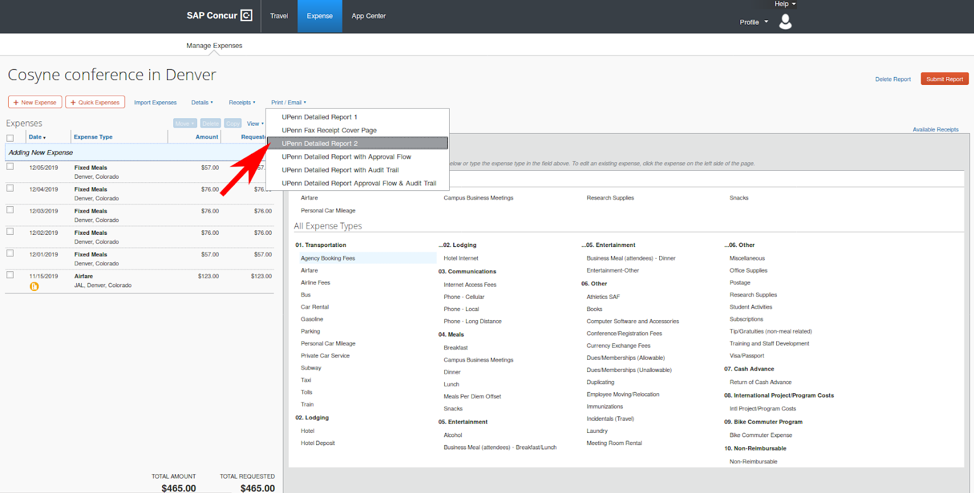Image resolution: width=974 pixels, height=493 pixels.
Task: Open the Available Receipts link
Action: tap(935, 129)
